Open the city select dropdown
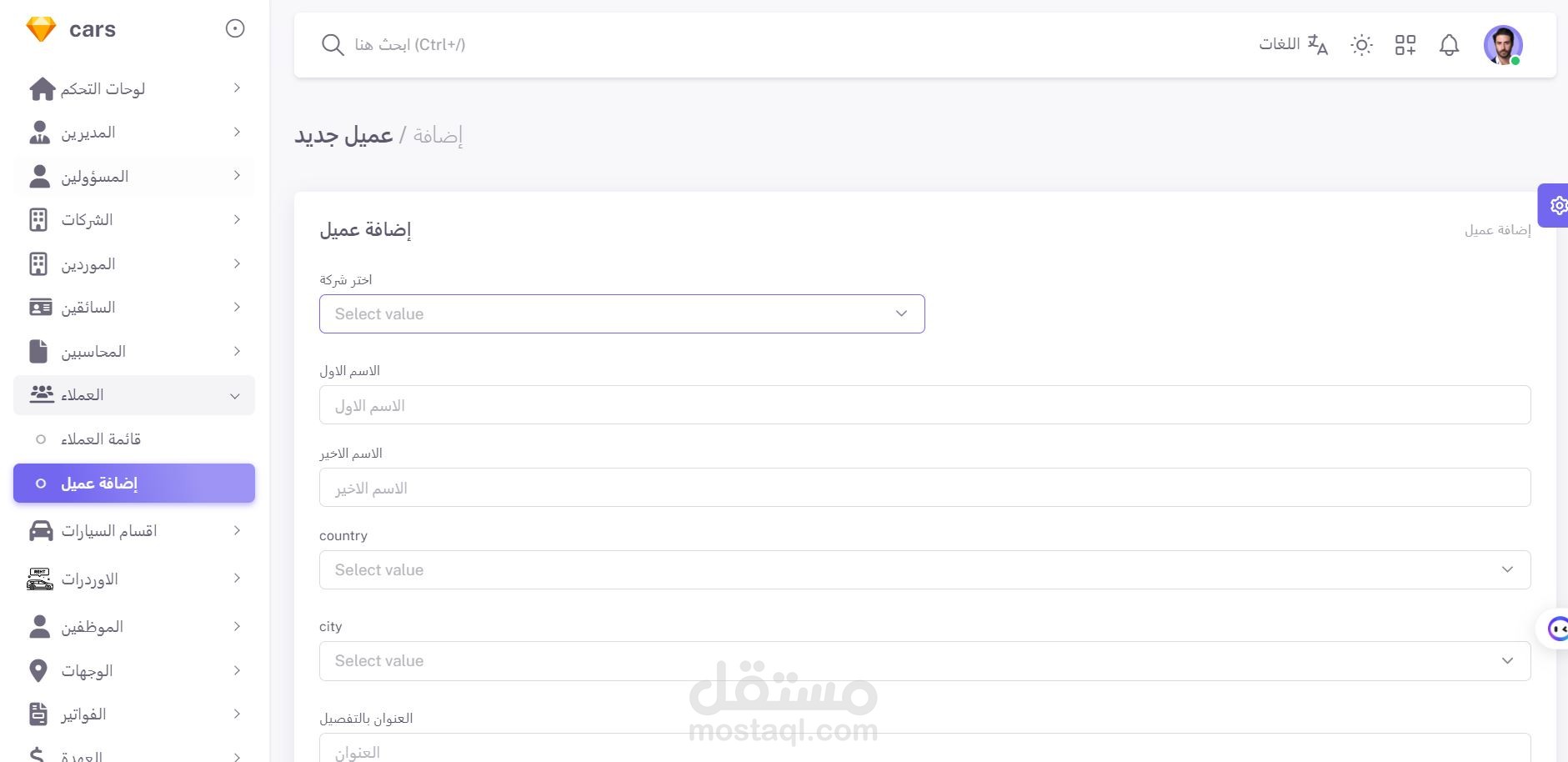This screenshot has width=1568, height=762. (x=924, y=660)
